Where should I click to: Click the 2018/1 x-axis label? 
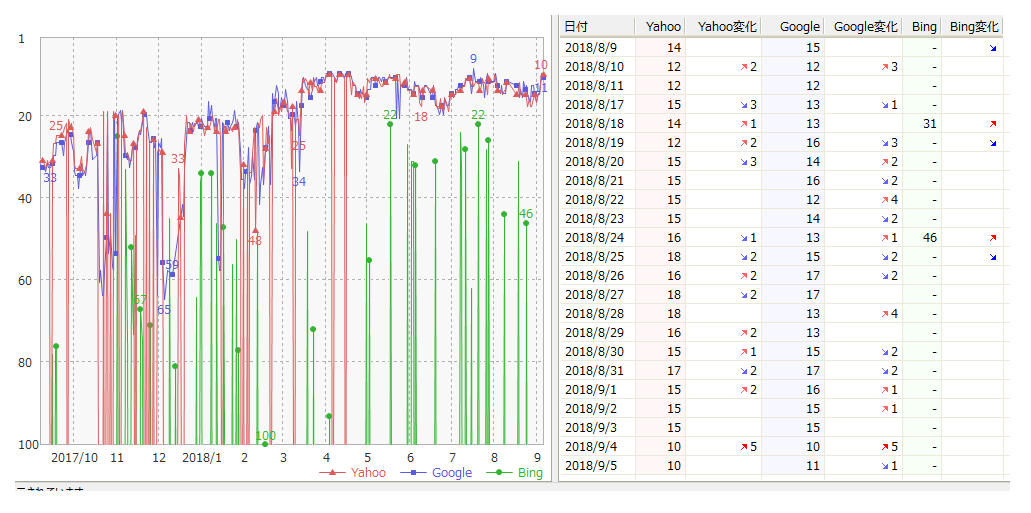point(203,457)
